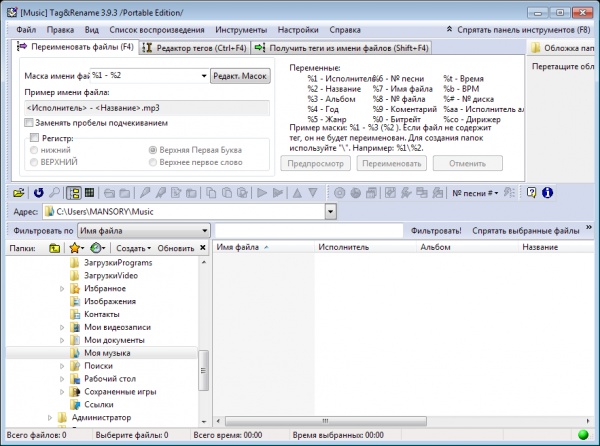Viewport: 600px width, 446px height.
Task: Close the folders panel with X icon
Action: [204, 247]
